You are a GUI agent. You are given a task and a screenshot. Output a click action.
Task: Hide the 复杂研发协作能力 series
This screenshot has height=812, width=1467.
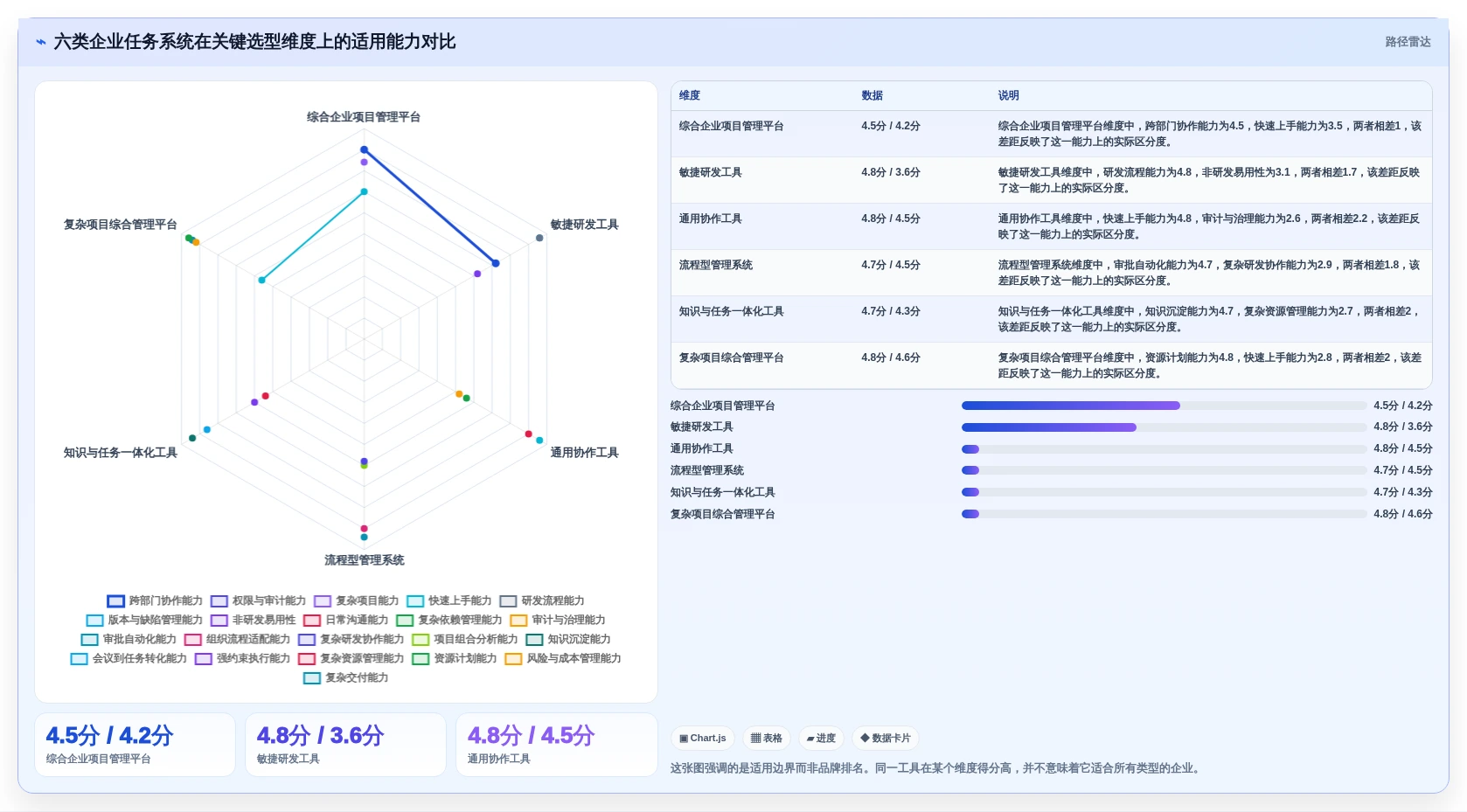pyautogui.click(x=351, y=640)
